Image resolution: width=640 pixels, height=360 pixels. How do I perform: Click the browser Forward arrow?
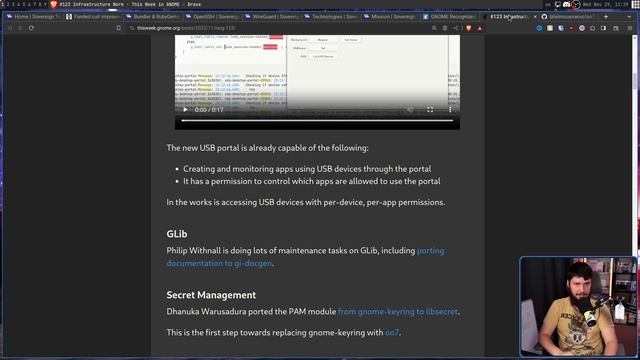[20, 28]
